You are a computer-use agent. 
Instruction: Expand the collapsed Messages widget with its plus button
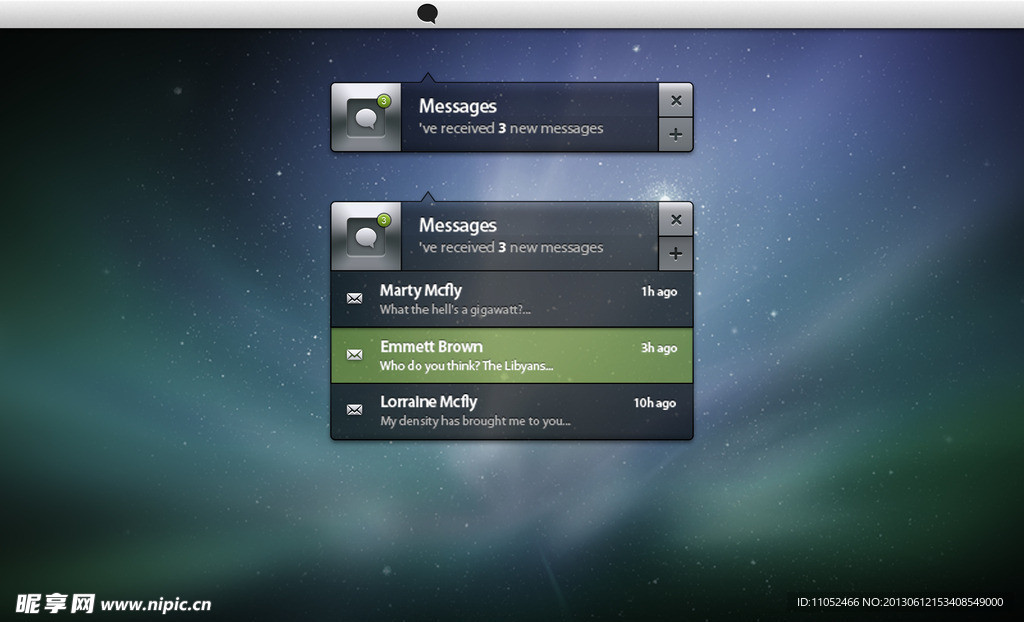click(x=676, y=135)
